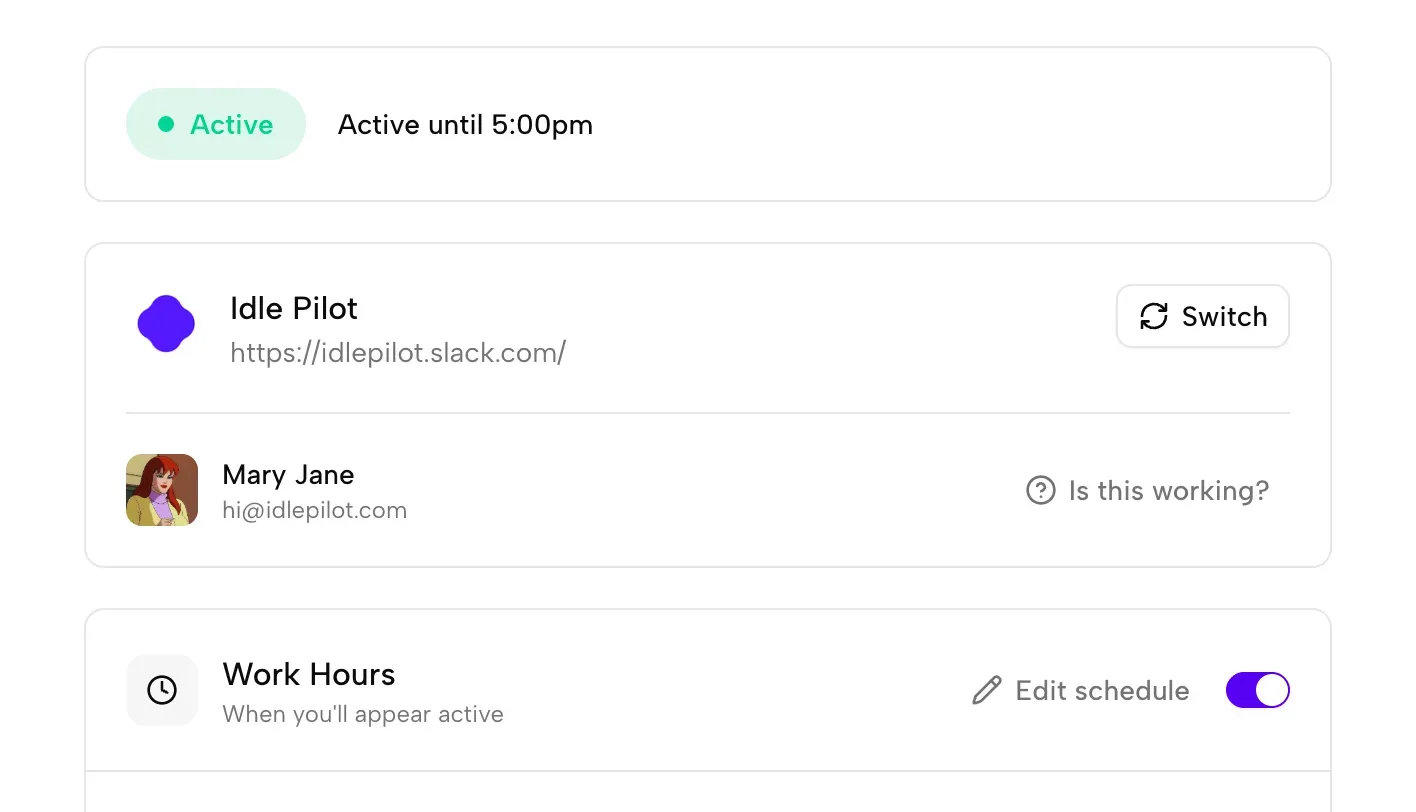Click the refresh icon on the Switch button
Viewport: 1416px width, 812px height.
pyautogui.click(x=1153, y=316)
